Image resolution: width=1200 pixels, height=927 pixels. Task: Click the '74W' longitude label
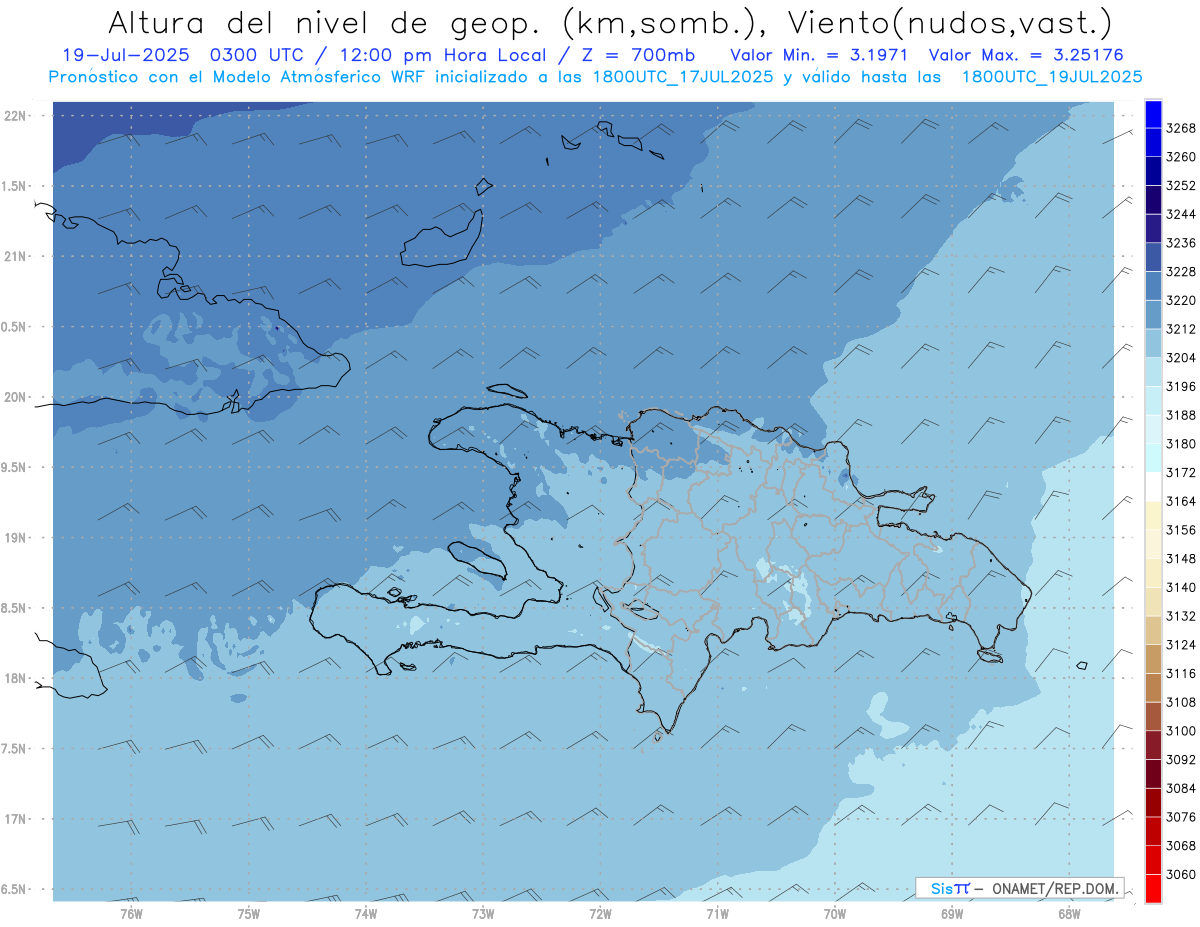366,913
